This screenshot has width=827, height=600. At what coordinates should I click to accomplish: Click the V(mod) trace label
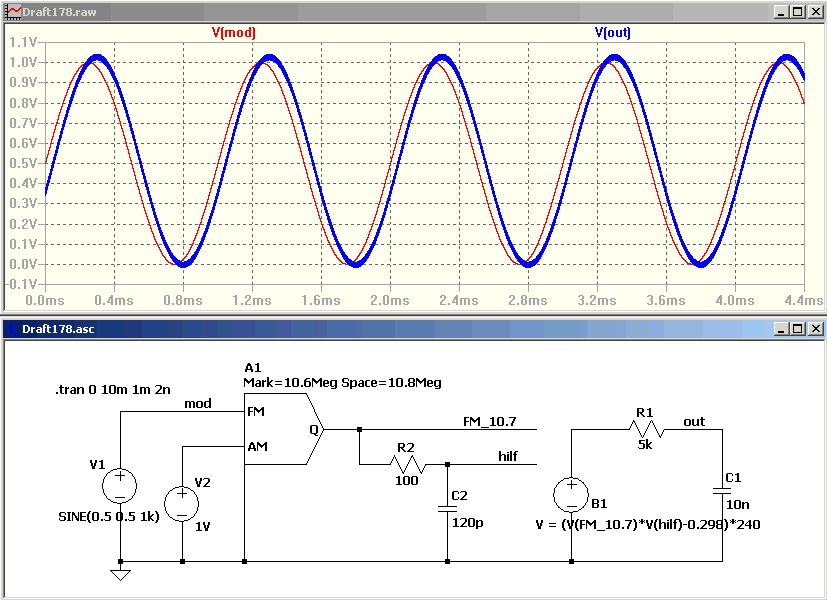[233, 33]
